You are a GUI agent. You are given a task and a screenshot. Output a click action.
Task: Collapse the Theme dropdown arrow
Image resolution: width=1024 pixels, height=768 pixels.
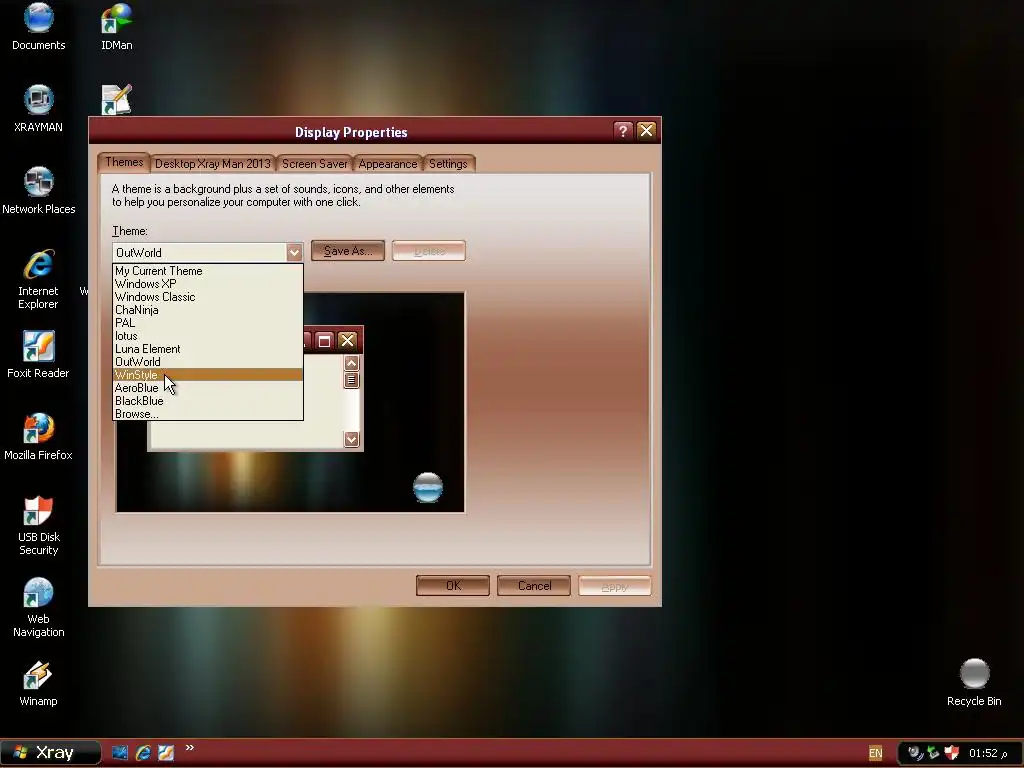(x=294, y=252)
